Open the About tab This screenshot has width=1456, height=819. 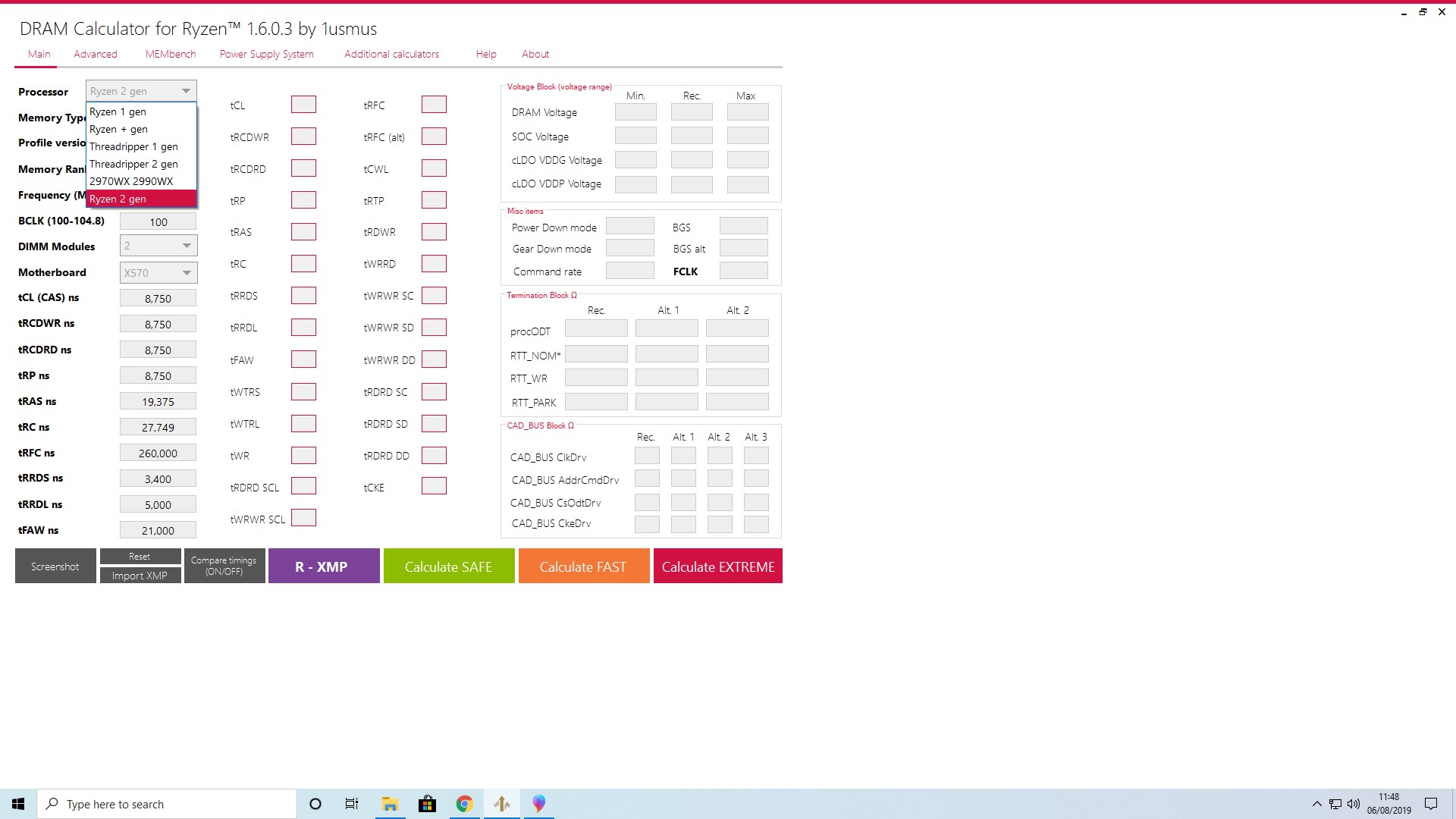coord(535,54)
